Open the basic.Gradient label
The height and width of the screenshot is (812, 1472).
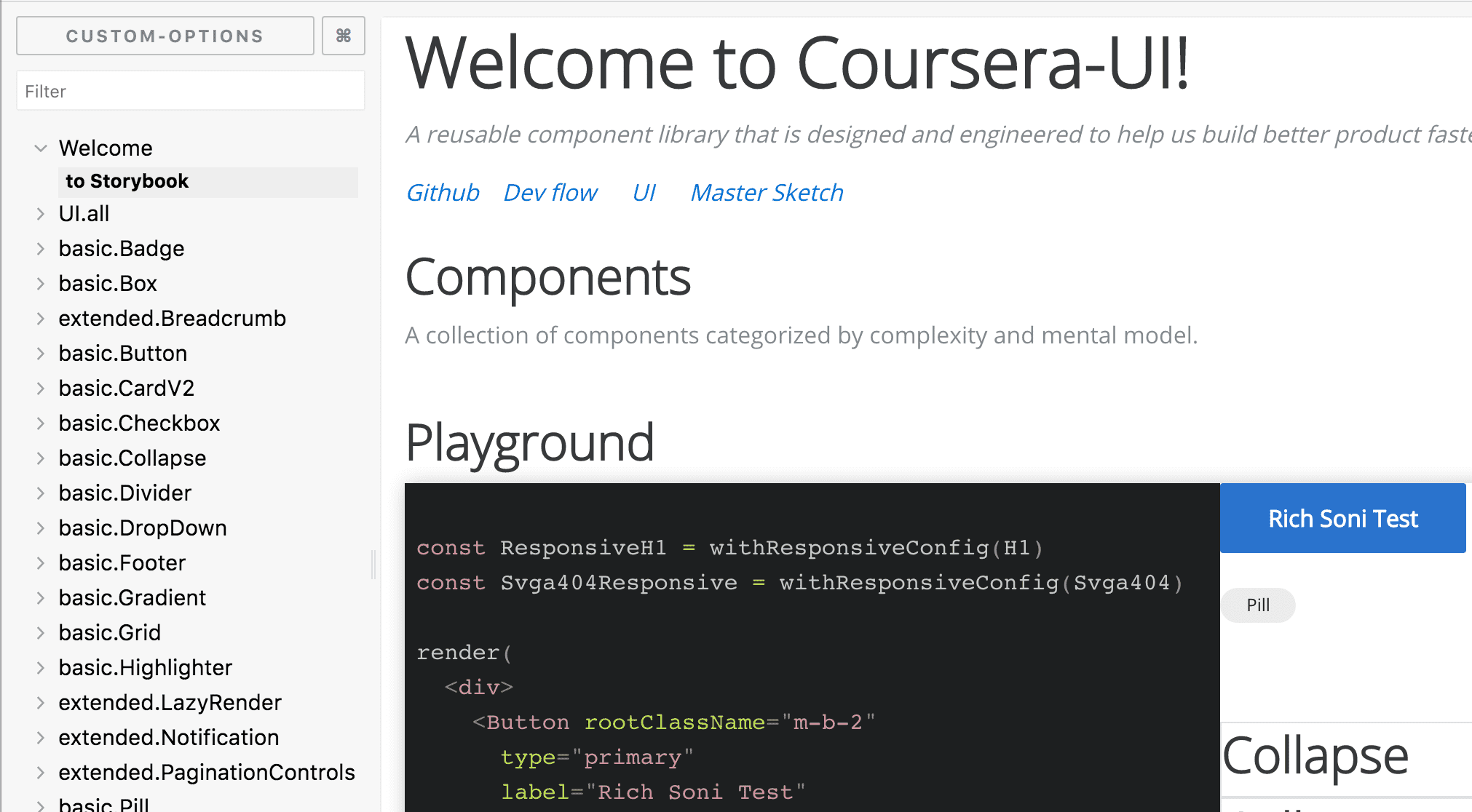(x=132, y=598)
